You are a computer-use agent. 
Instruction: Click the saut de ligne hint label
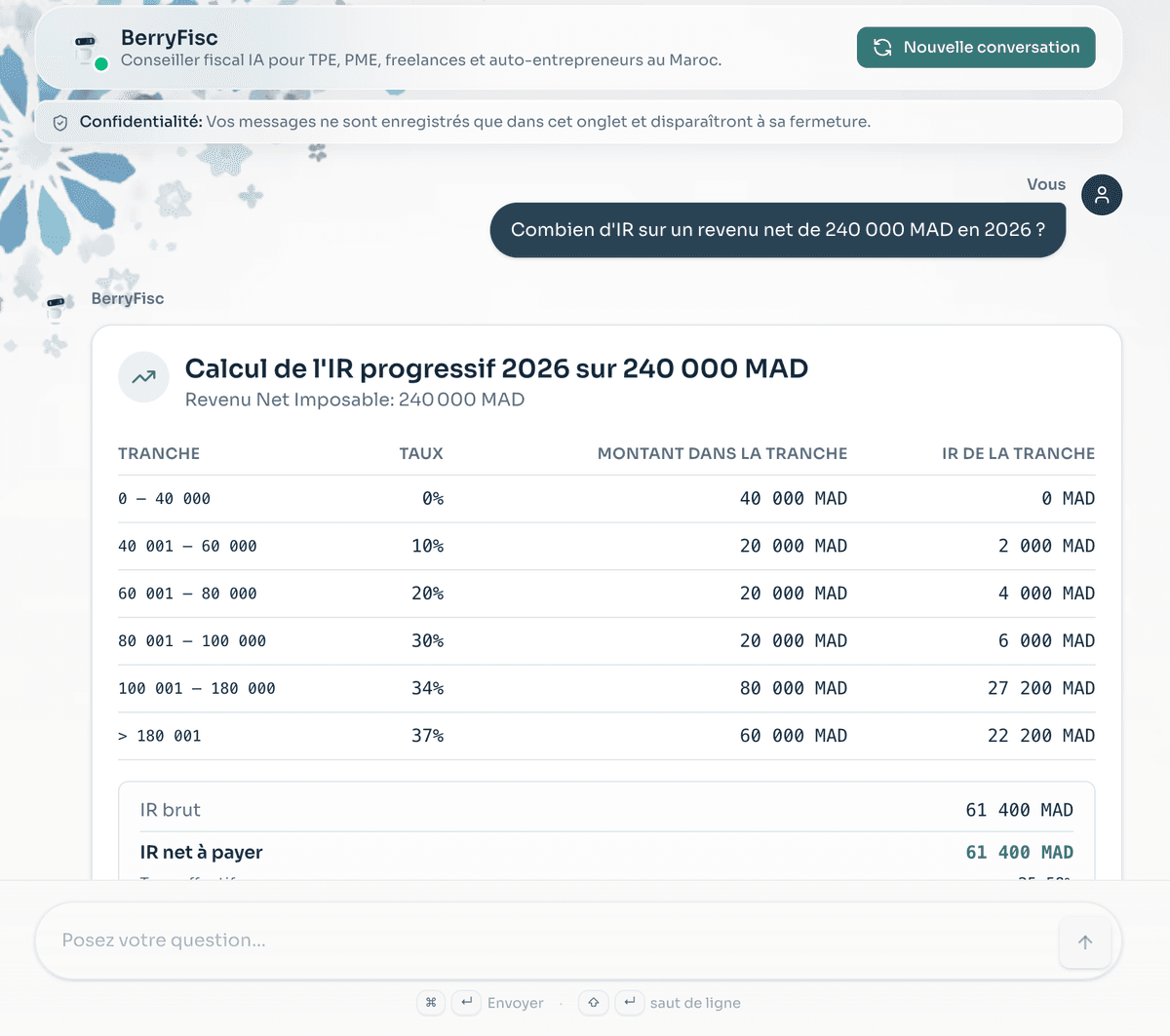pos(696,1003)
